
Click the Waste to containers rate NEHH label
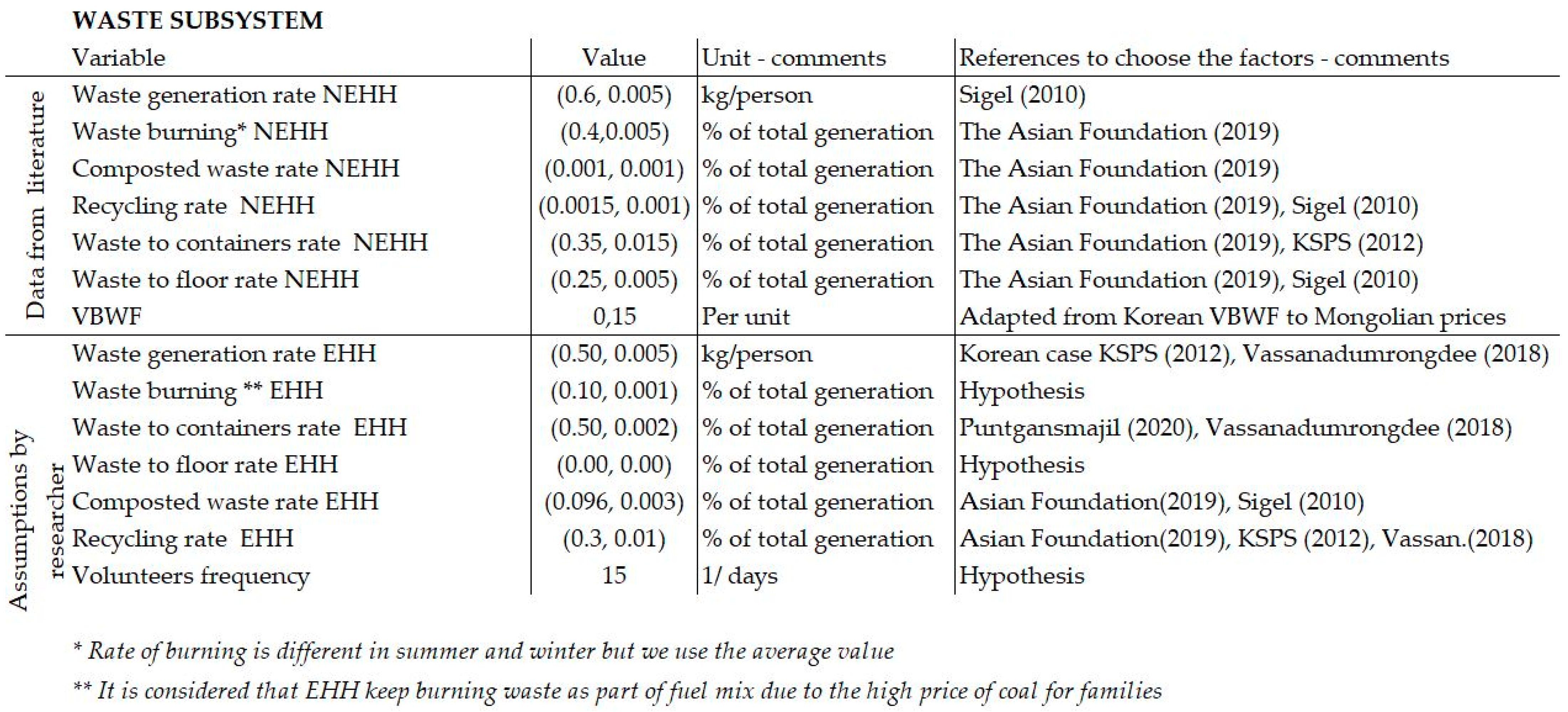(249, 243)
